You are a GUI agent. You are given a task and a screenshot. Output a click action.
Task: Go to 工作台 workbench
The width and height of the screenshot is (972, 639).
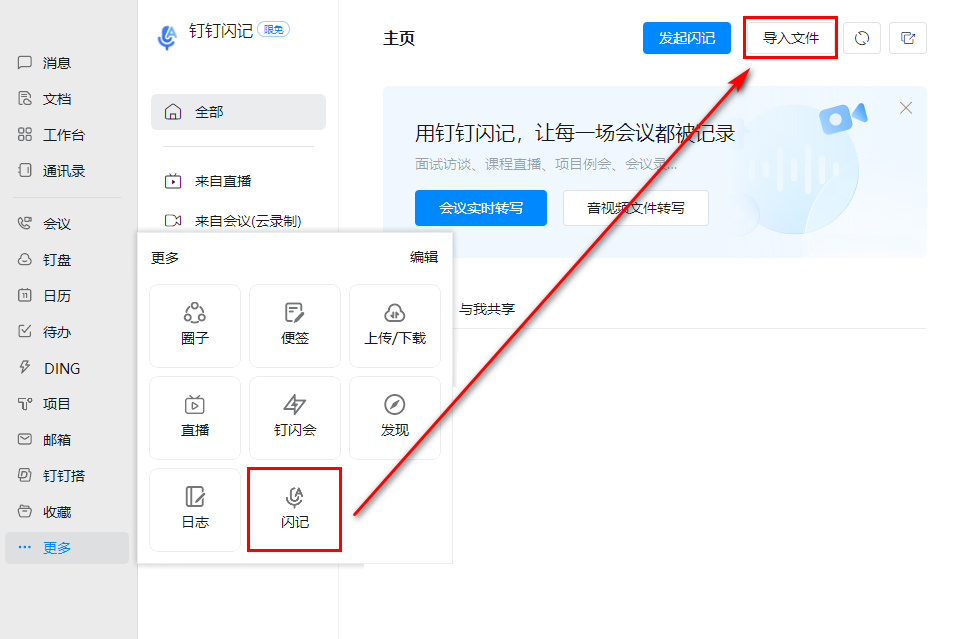click(x=51, y=135)
